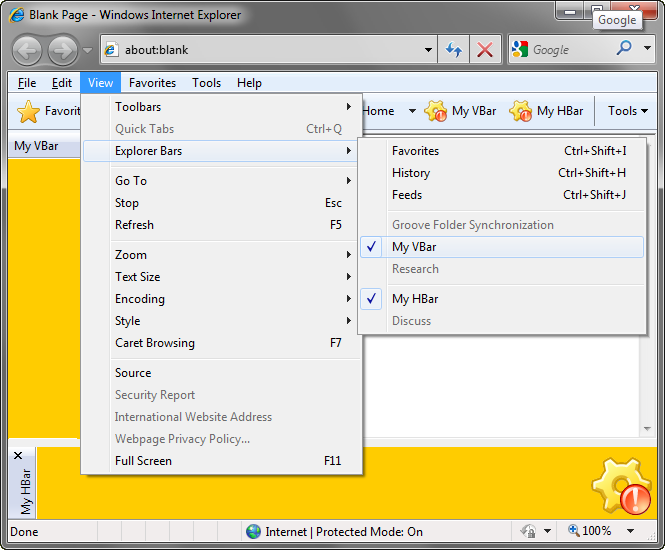Click the Refresh arrows icon
The image size is (665, 550).
(x=454, y=50)
